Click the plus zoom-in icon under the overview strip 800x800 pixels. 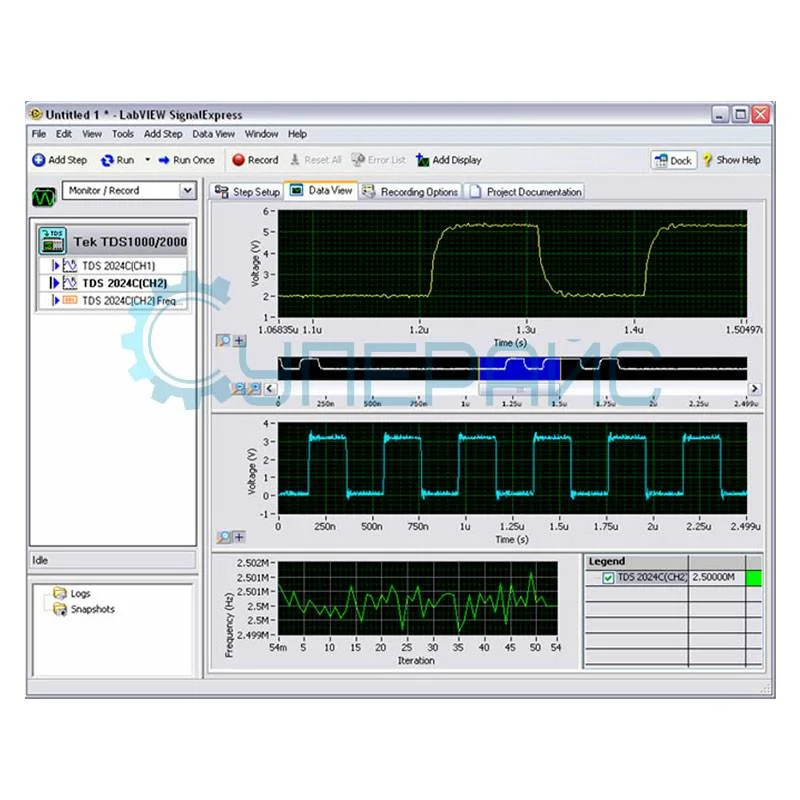click(239, 340)
